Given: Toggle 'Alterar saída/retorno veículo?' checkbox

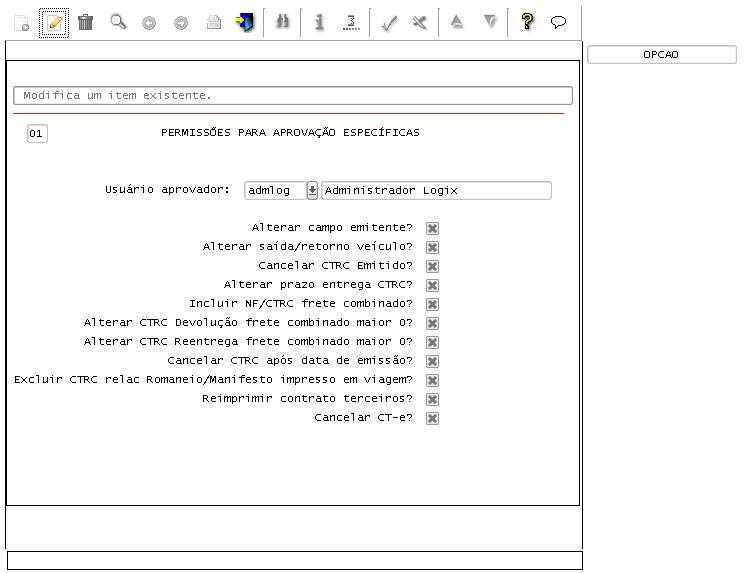Looking at the screenshot, I should click(x=432, y=247).
